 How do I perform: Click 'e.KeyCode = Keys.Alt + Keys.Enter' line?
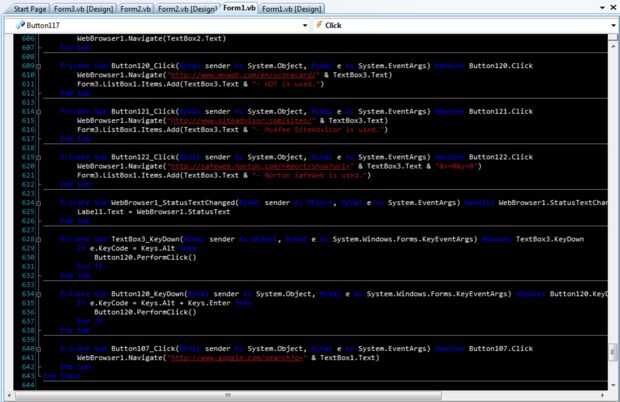pyautogui.click(x=160, y=303)
